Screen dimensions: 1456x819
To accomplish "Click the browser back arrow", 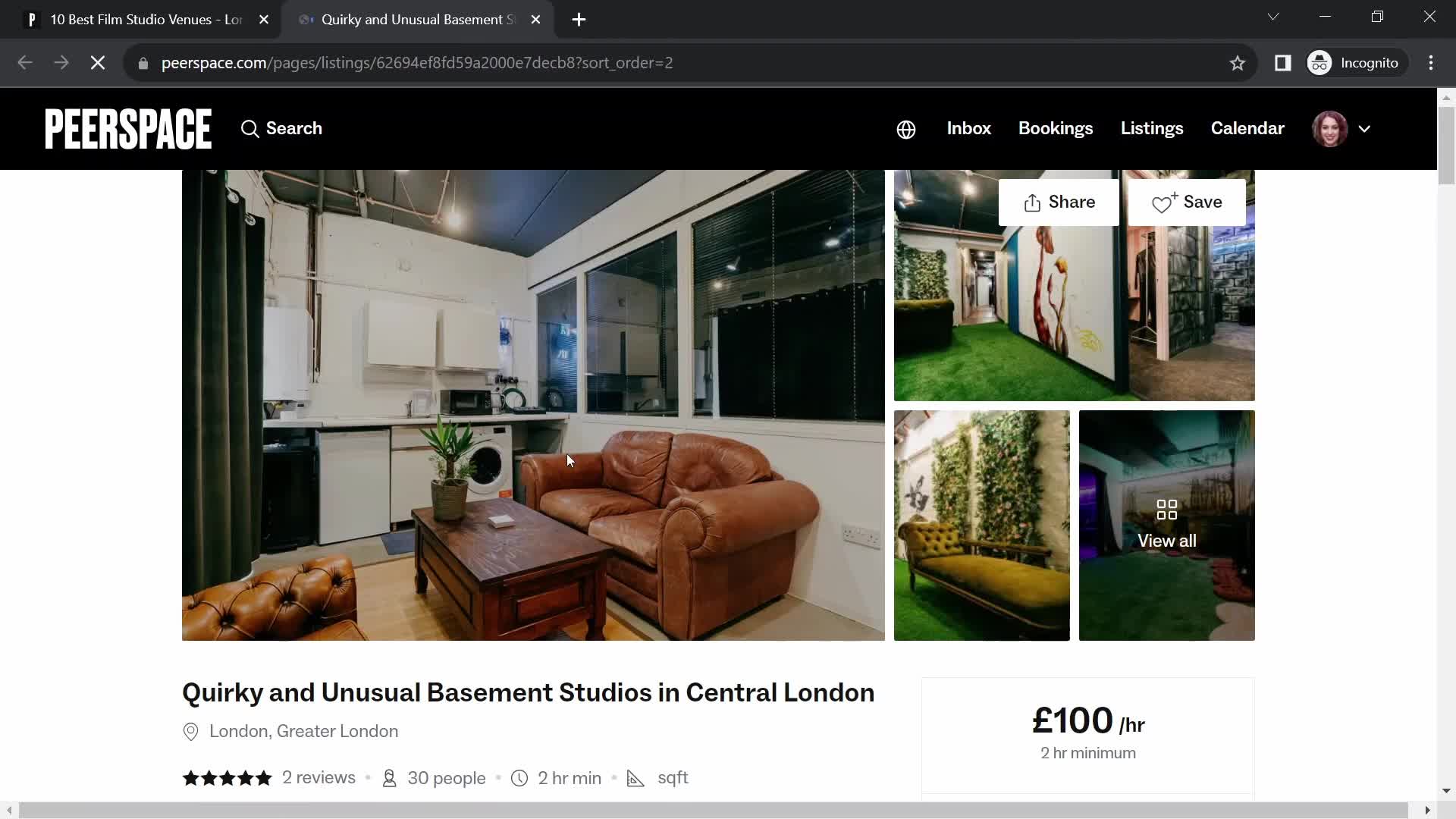I will tap(25, 63).
